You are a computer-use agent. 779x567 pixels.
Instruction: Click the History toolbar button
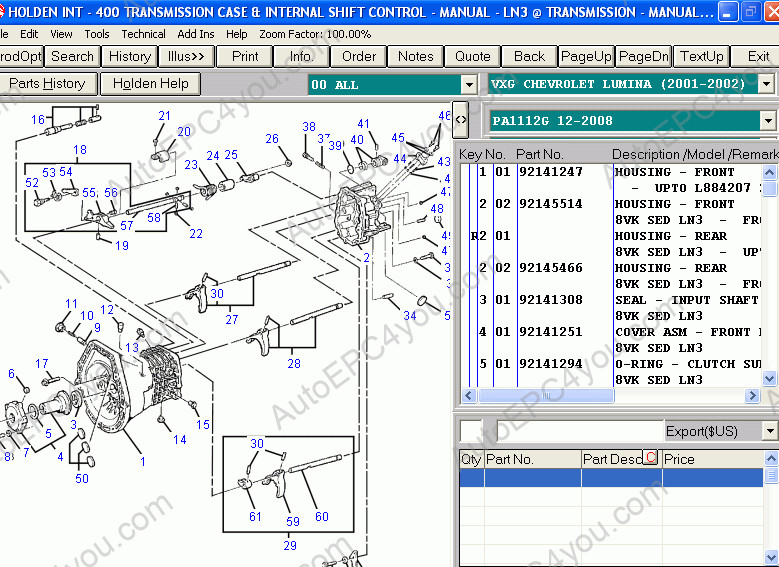(130, 56)
